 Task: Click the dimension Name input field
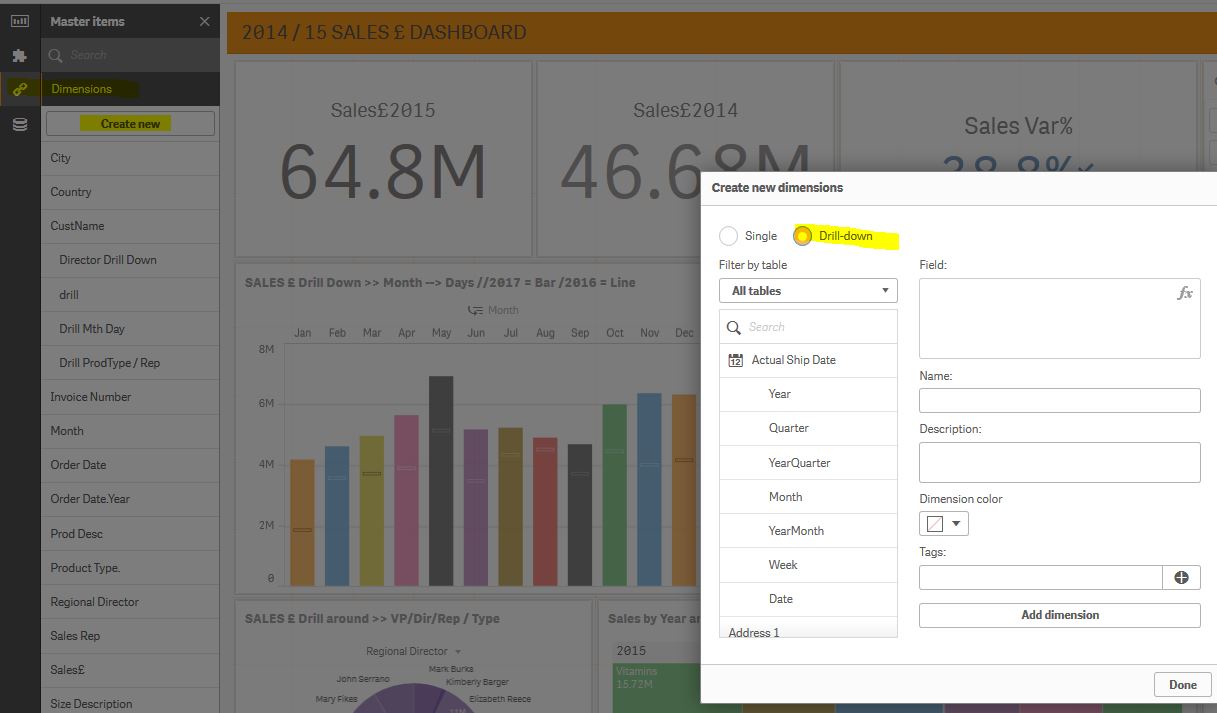tap(1059, 401)
